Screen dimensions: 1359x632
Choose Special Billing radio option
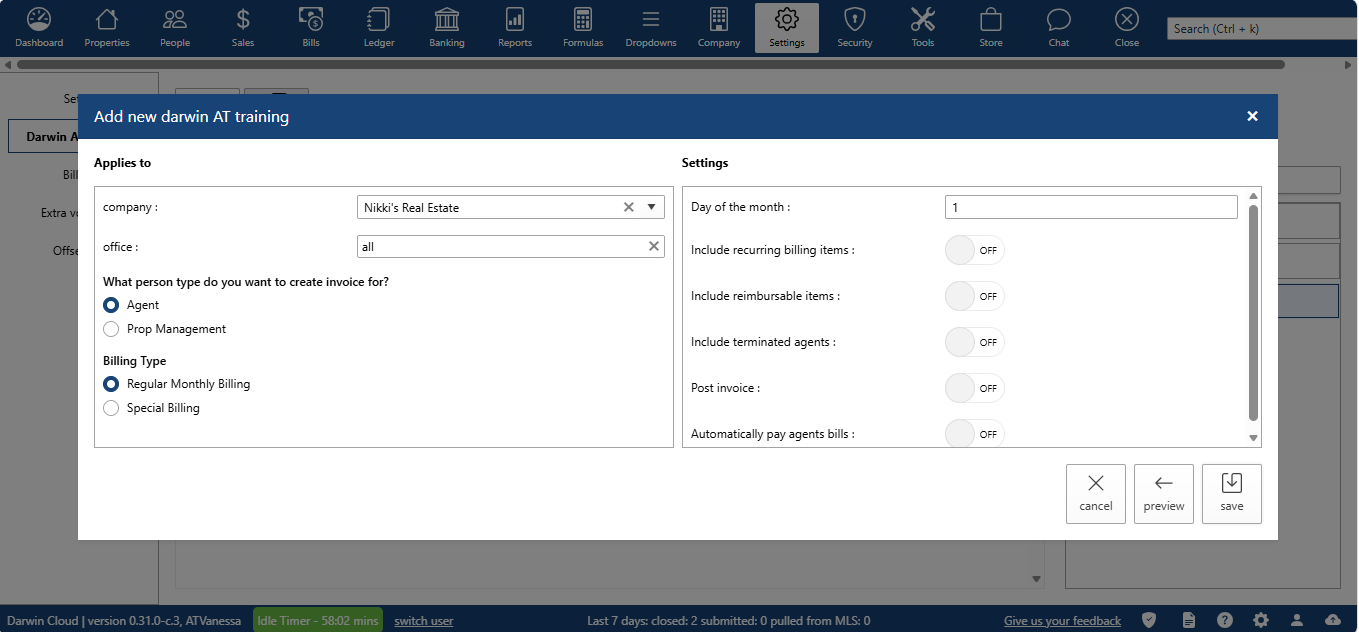(x=111, y=408)
